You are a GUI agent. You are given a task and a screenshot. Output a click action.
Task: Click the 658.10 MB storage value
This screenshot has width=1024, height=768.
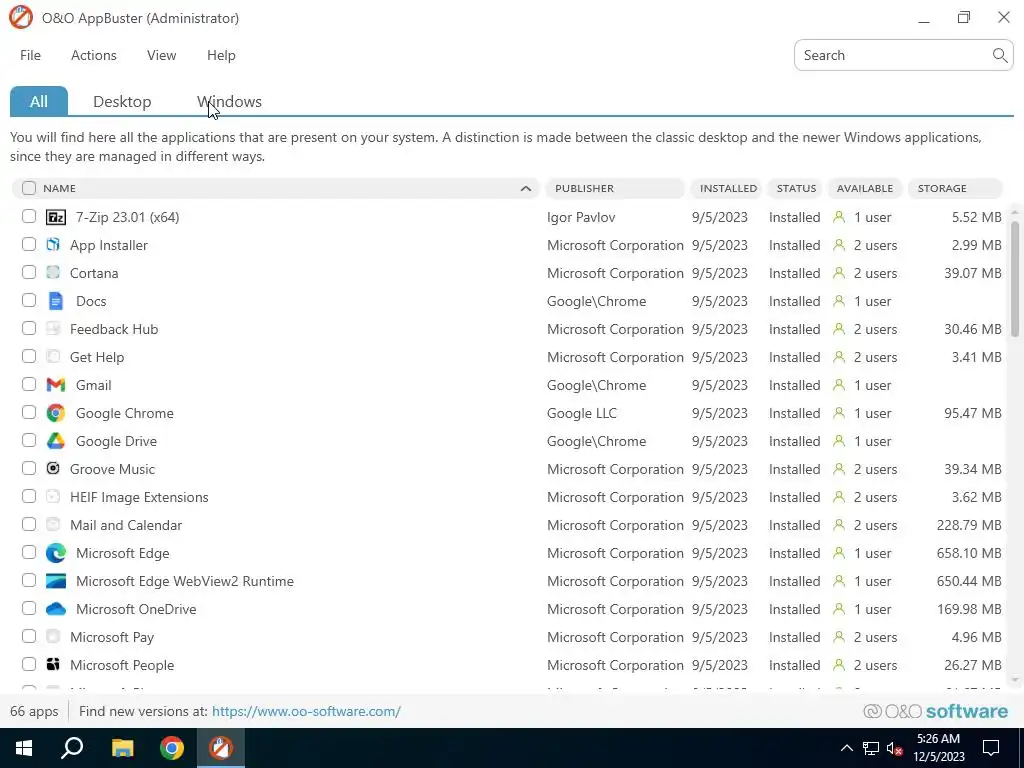969,553
